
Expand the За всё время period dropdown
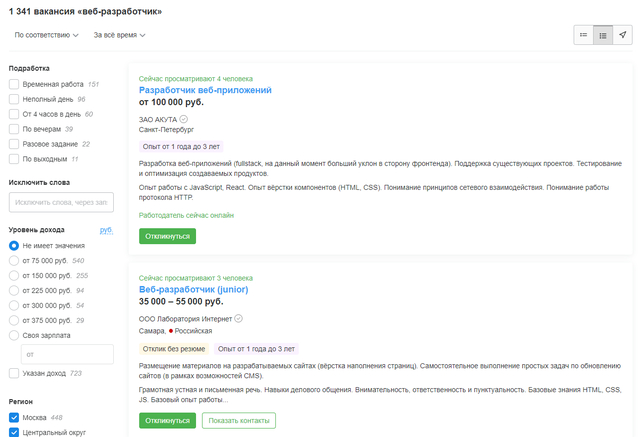119,35
